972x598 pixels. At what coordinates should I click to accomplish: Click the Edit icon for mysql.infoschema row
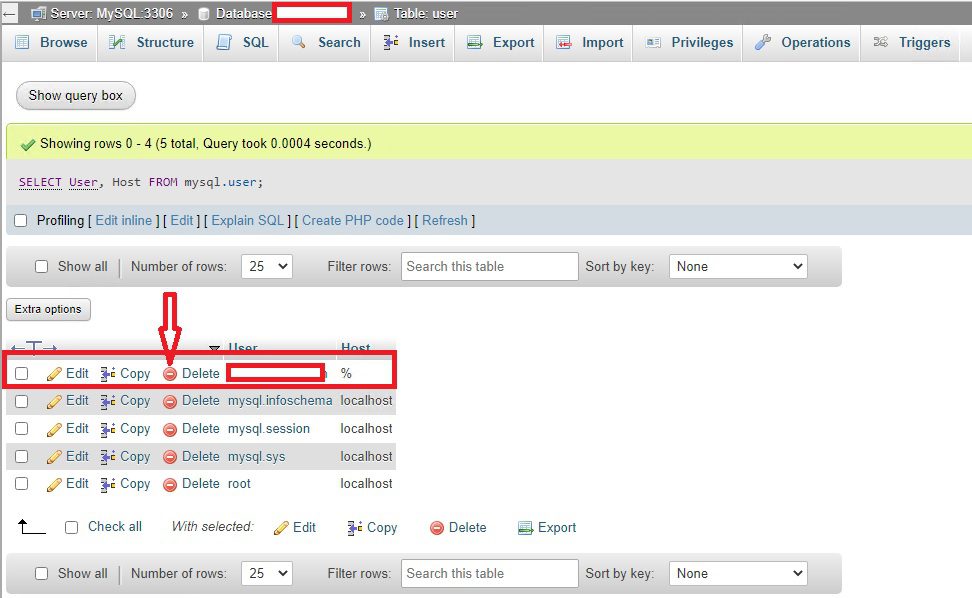click(x=55, y=400)
